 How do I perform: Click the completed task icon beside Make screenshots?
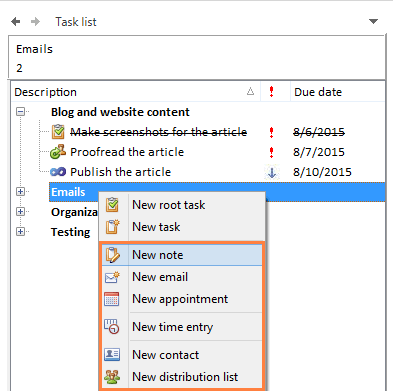tap(58, 132)
